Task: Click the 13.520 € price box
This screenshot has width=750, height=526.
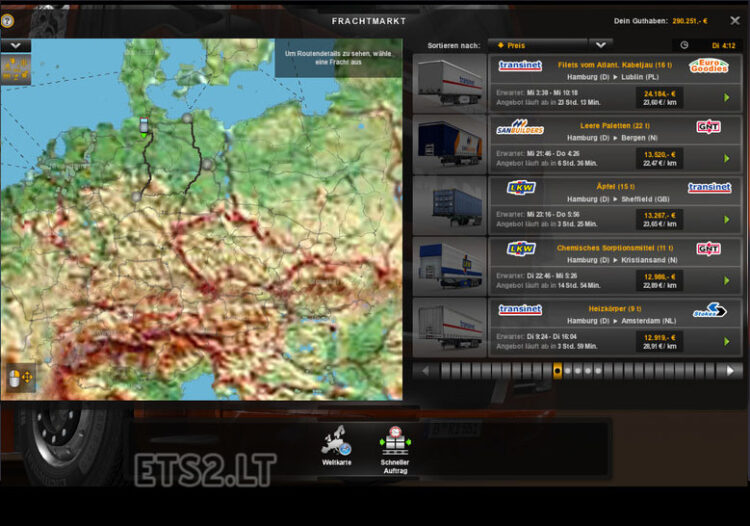Action: 660,158
